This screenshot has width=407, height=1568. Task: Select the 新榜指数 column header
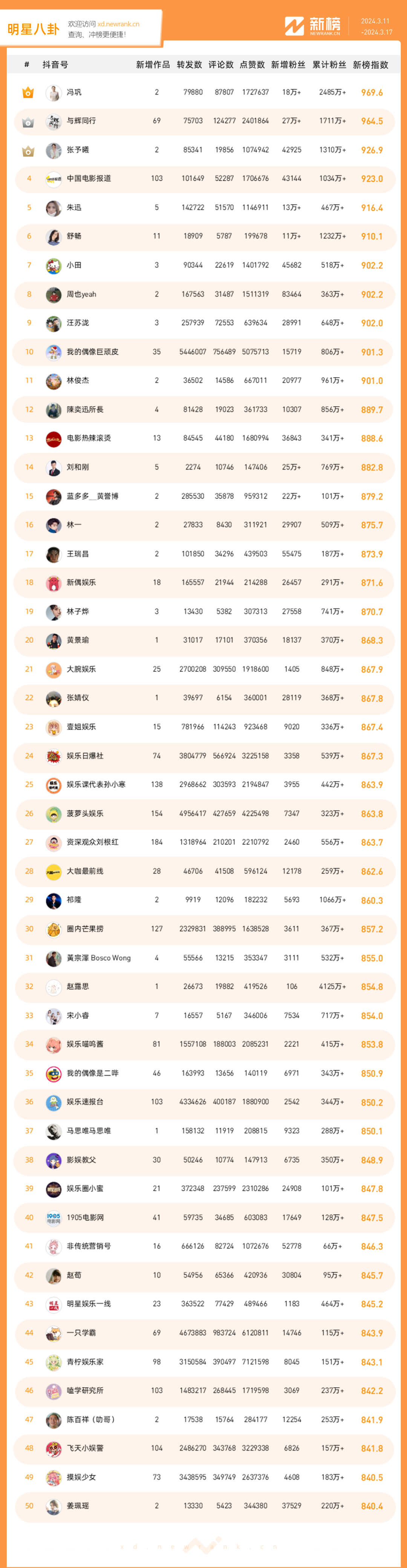click(370, 65)
